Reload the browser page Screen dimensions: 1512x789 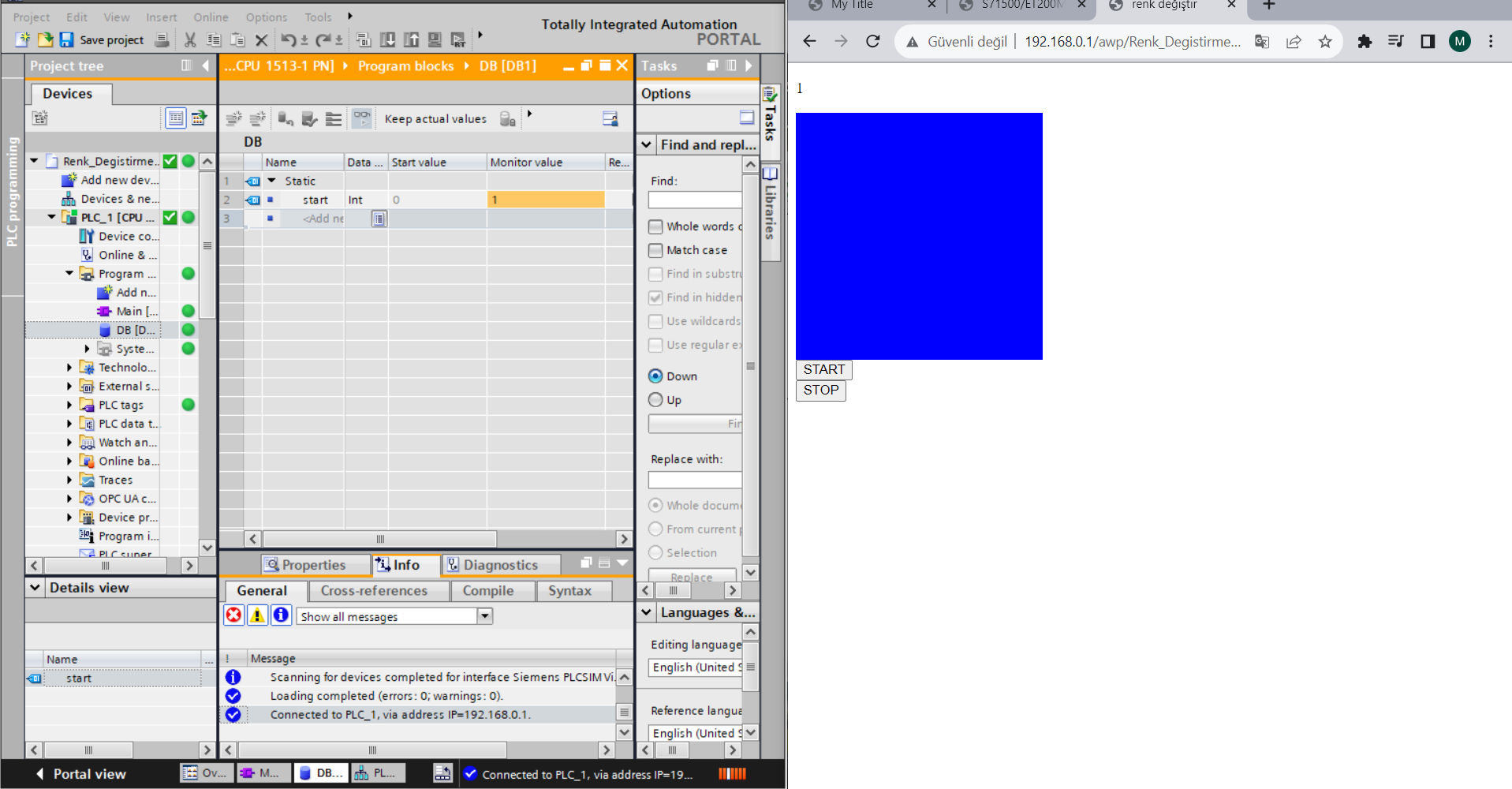[x=872, y=41]
